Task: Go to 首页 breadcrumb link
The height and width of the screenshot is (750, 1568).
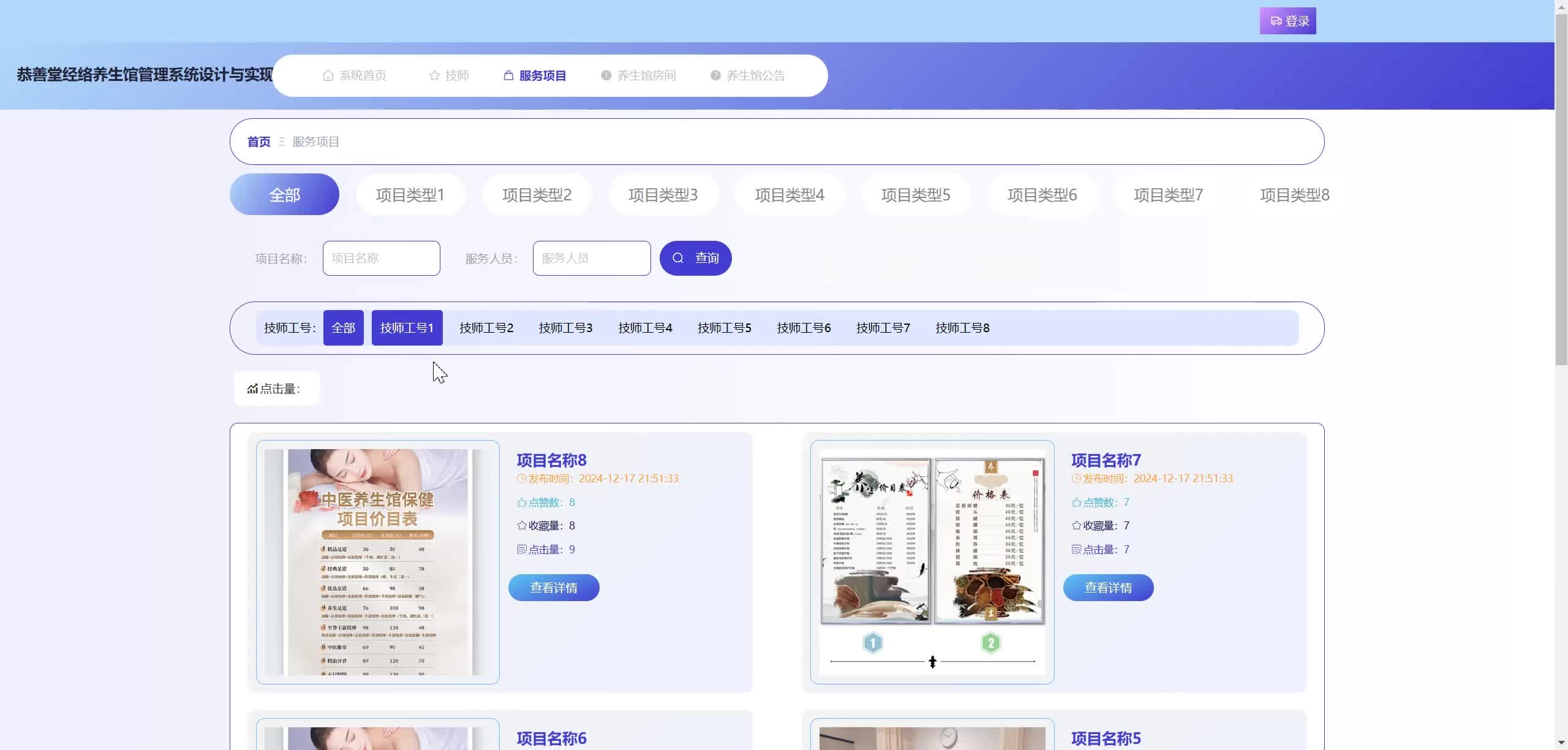Action: click(x=258, y=142)
